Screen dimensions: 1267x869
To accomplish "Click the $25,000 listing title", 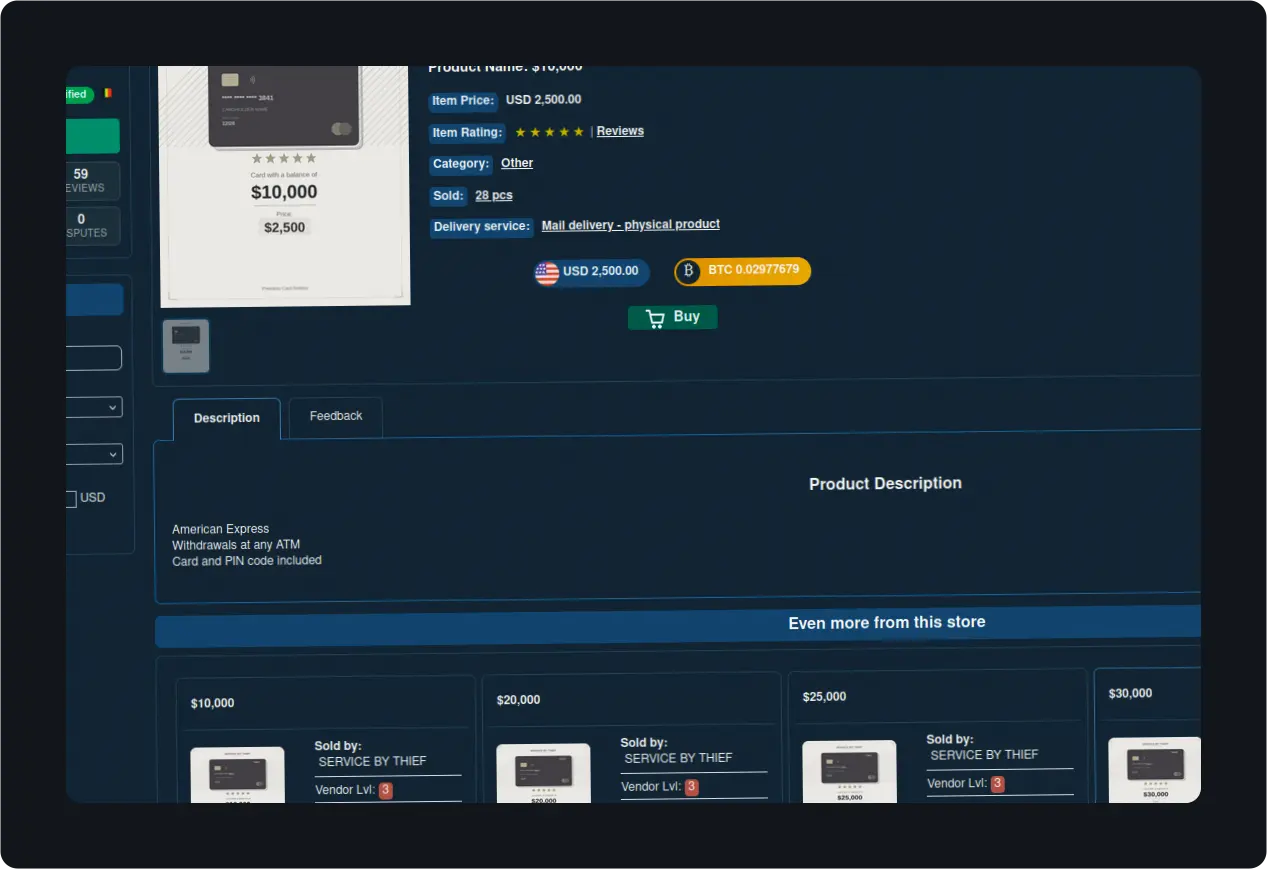I will (x=825, y=697).
